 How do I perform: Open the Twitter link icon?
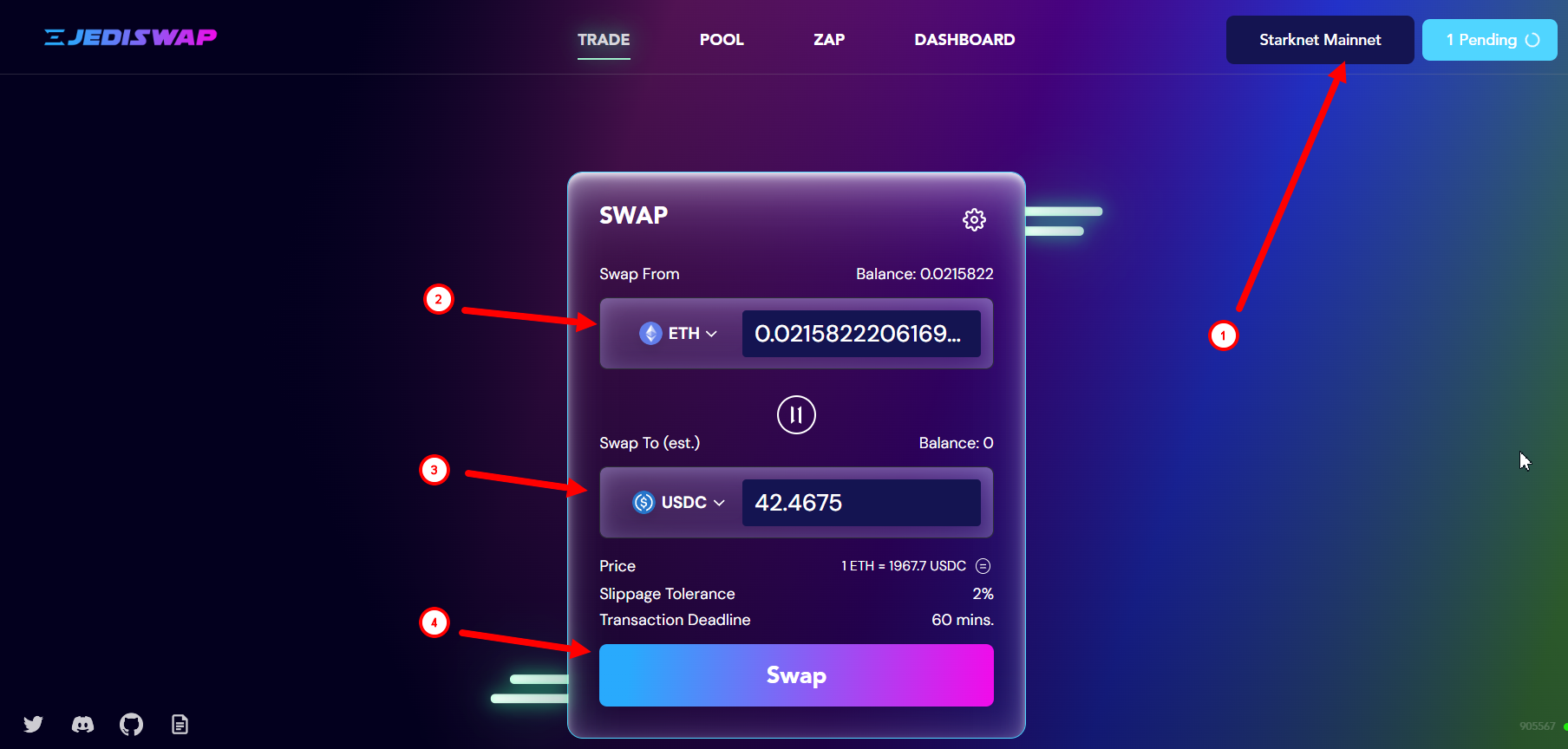tap(33, 724)
